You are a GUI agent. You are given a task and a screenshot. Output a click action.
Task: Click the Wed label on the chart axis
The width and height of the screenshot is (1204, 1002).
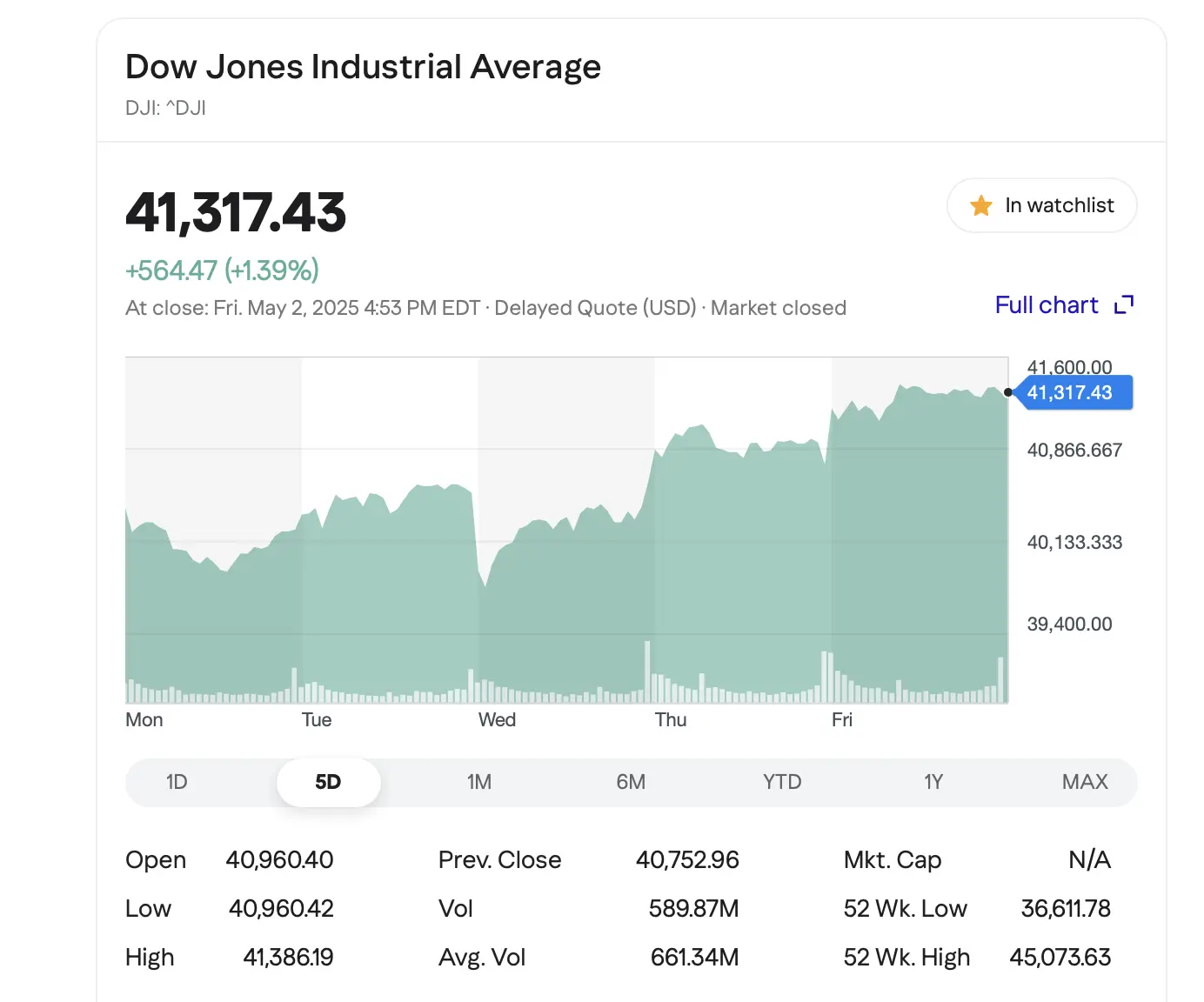click(x=497, y=720)
